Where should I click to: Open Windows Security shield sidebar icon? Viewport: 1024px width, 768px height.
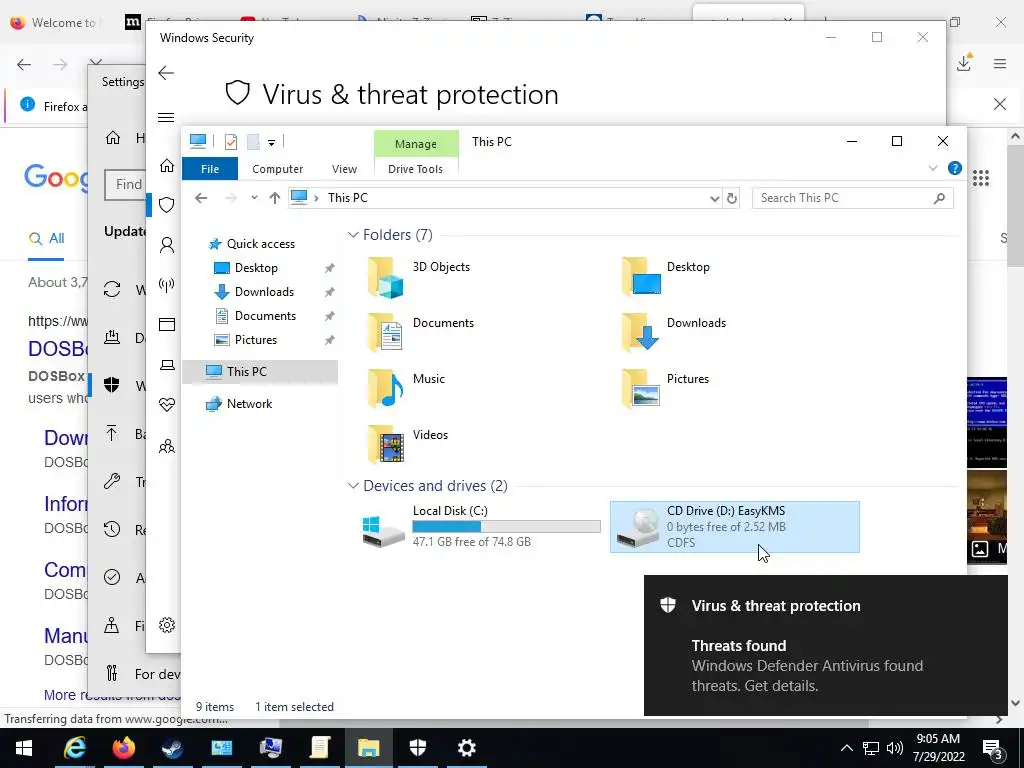[167, 205]
